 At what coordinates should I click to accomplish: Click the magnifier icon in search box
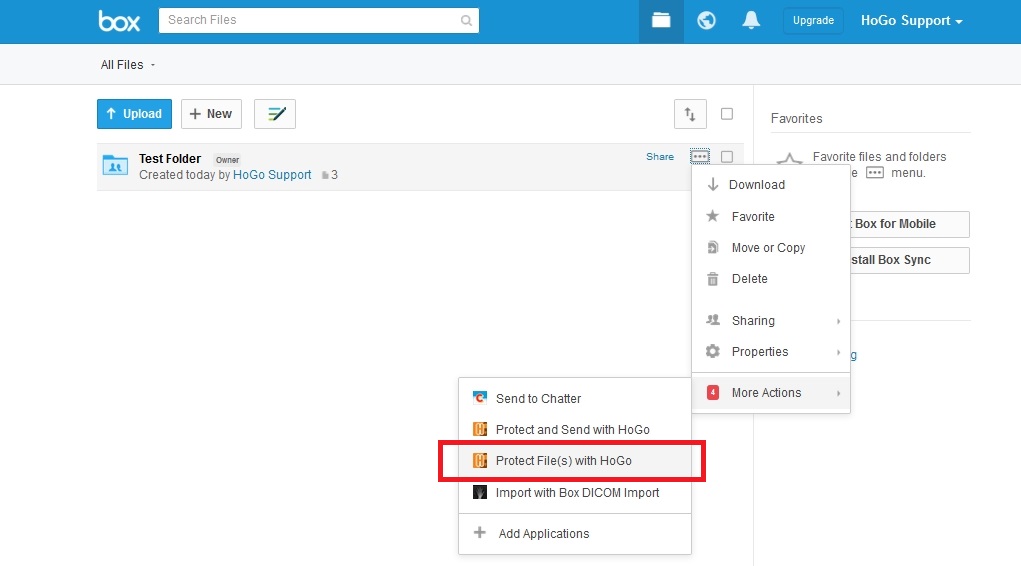466,20
